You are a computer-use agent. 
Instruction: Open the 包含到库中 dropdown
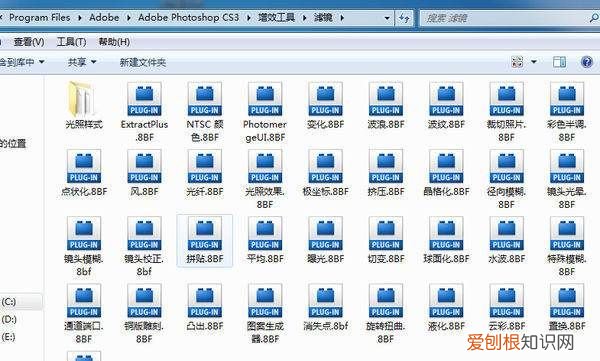click(x=22, y=62)
